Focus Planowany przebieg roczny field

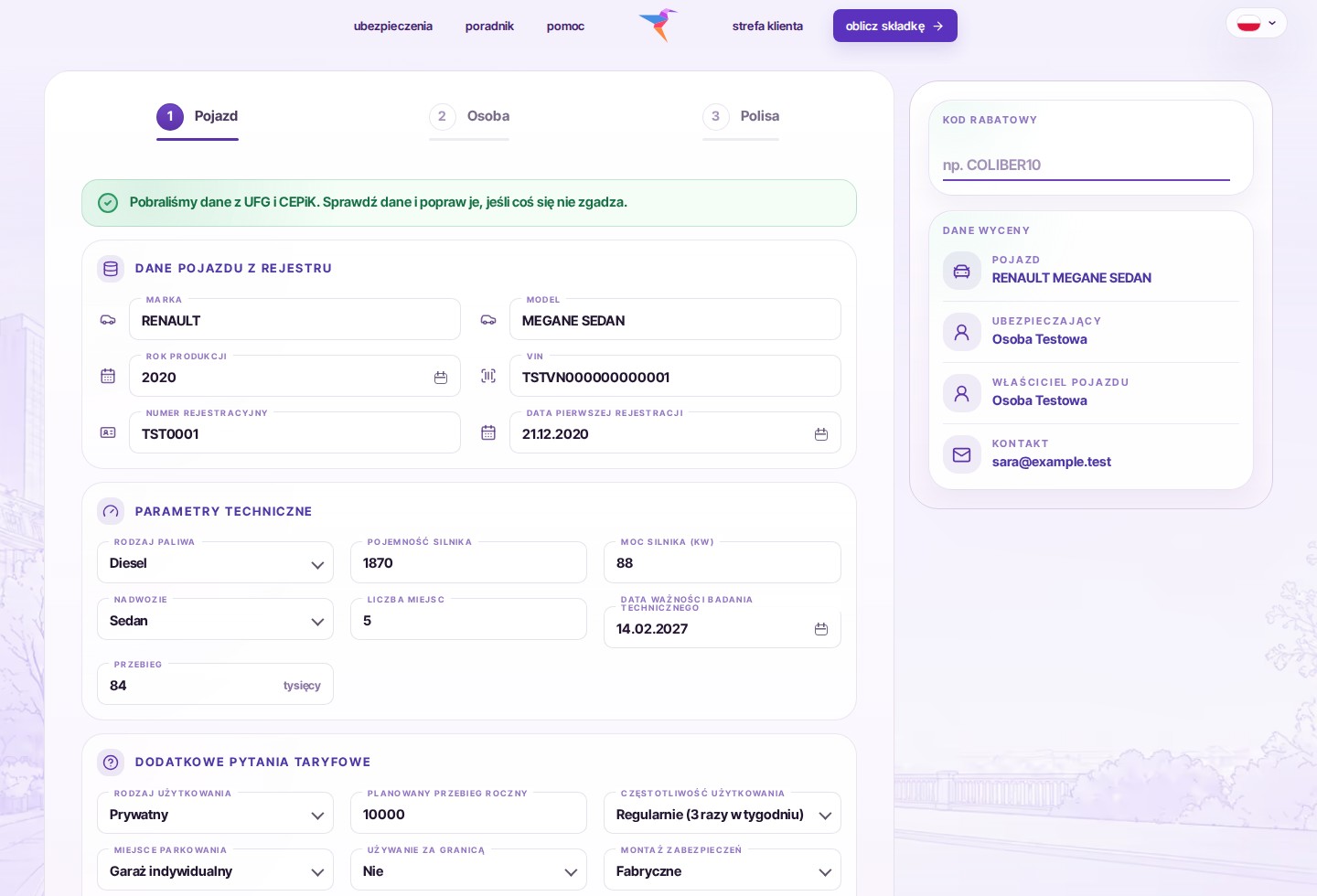(x=469, y=814)
